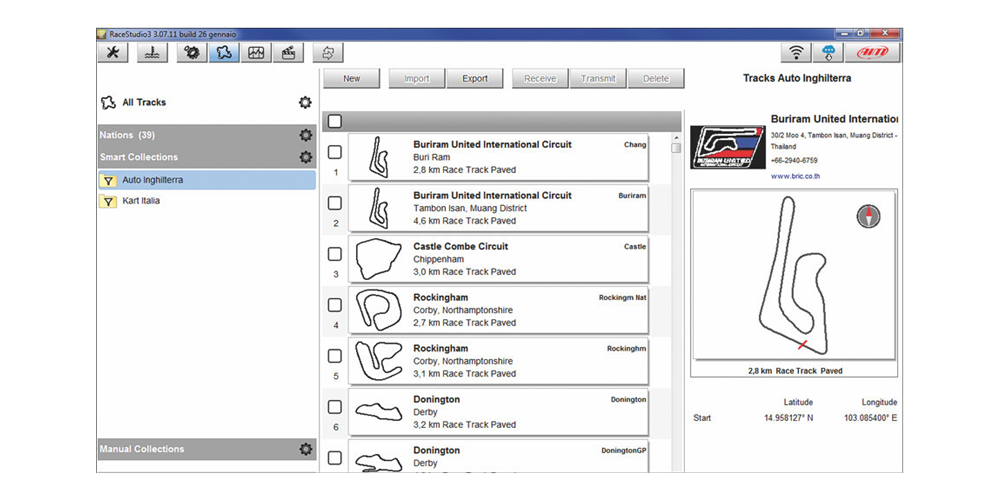Open the Wi-Fi connection icon
1000x500 pixels.
click(x=796, y=53)
